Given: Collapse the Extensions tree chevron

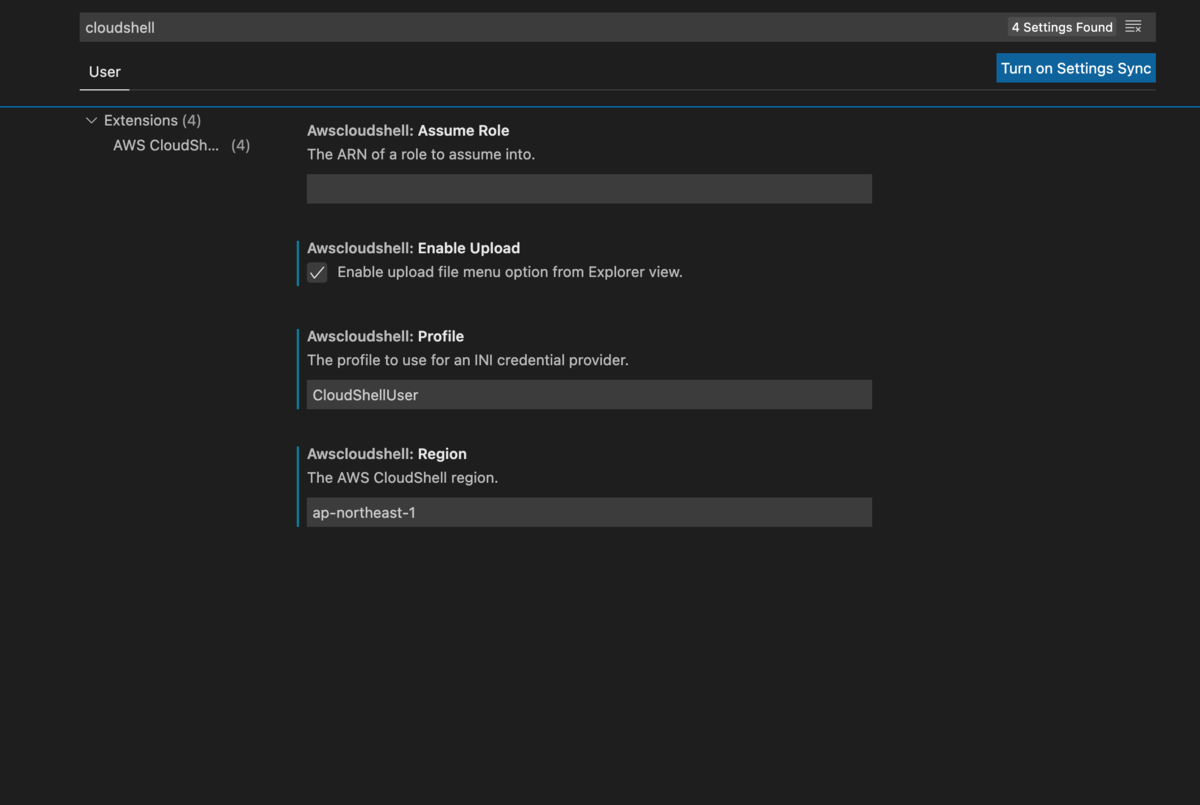Looking at the screenshot, I should coord(92,120).
